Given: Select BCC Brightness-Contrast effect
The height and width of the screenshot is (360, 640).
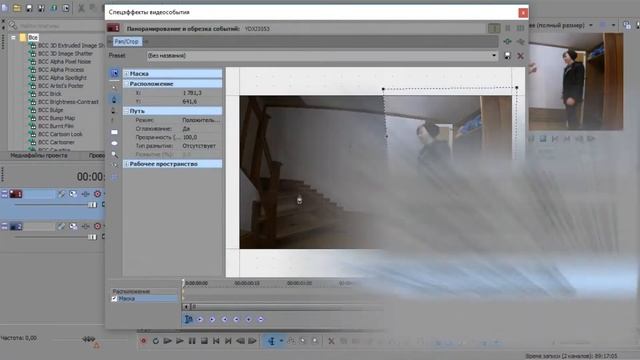Looking at the screenshot, I should pyautogui.click(x=68, y=102).
